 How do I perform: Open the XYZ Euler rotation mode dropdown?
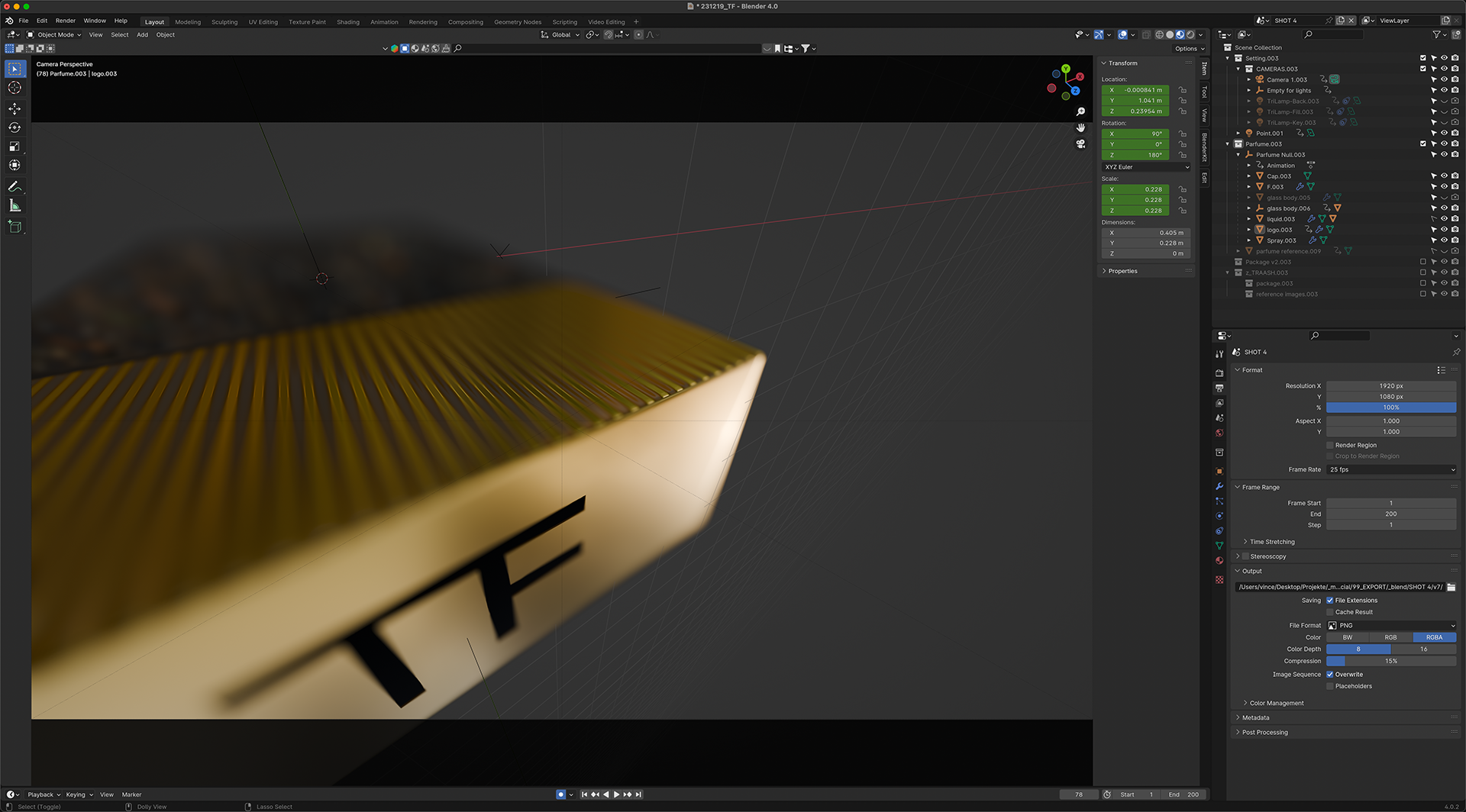coord(1146,167)
